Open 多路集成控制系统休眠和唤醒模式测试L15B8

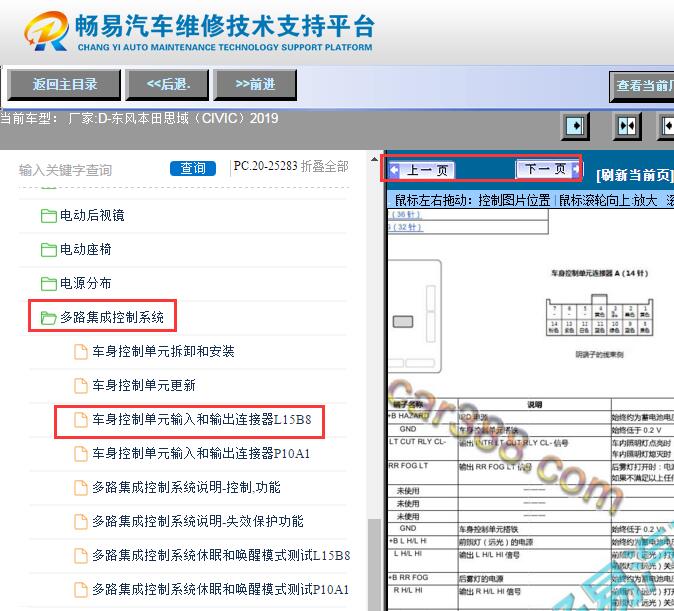[x=221, y=555]
